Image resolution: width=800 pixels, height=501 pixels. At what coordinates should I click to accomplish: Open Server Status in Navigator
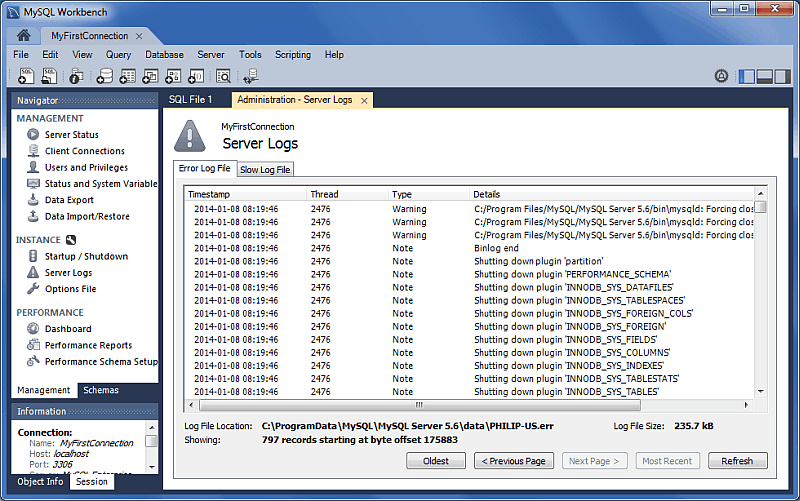coord(71,135)
